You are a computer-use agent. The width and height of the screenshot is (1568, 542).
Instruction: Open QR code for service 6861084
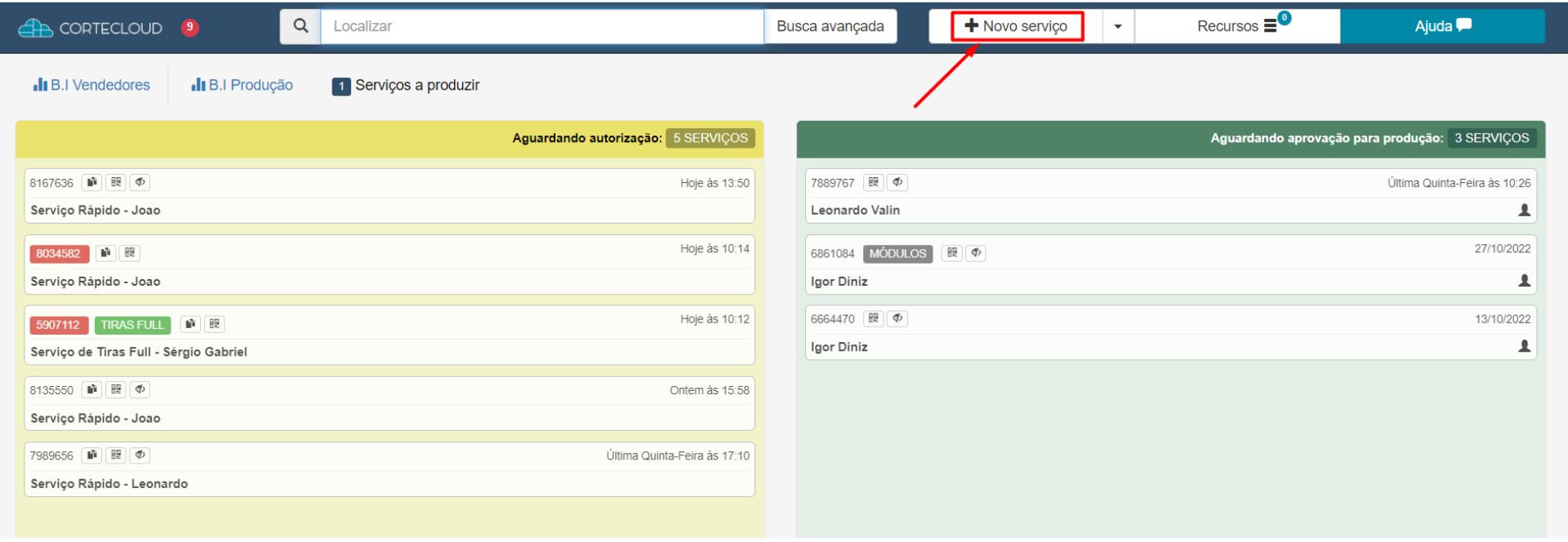click(952, 253)
